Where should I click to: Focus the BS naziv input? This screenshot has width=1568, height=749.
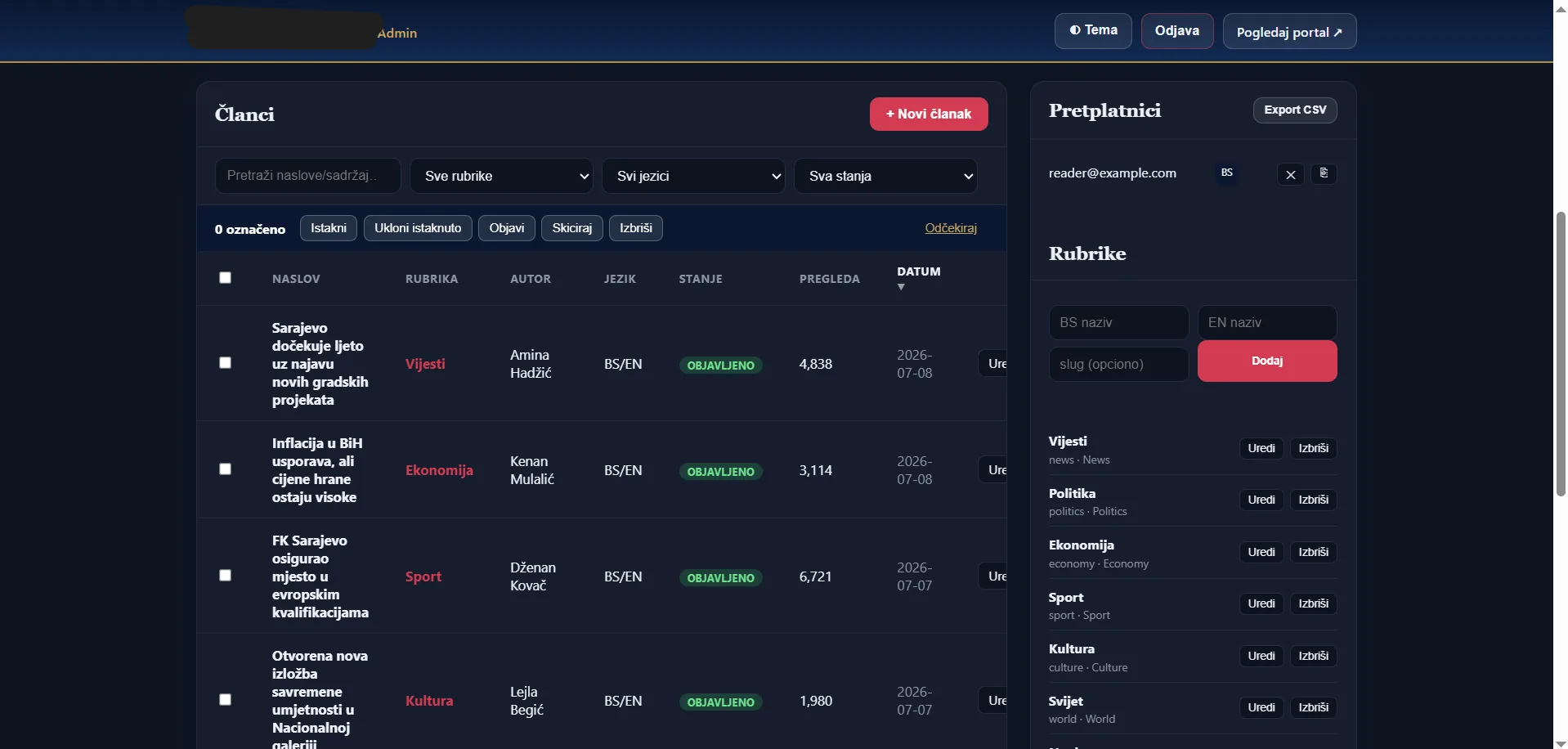1118,322
